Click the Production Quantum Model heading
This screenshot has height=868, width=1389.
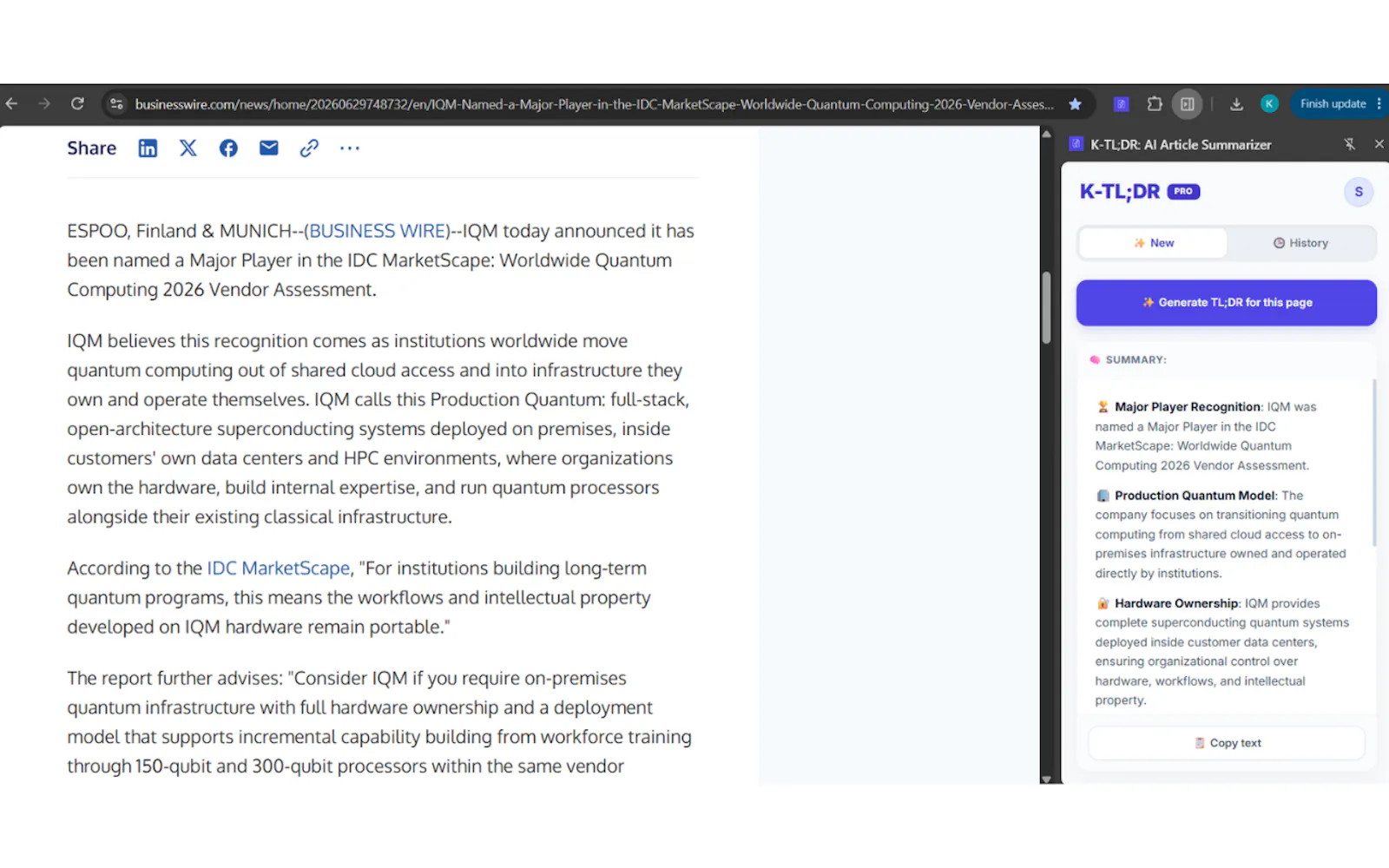click(x=1195, y=496)
